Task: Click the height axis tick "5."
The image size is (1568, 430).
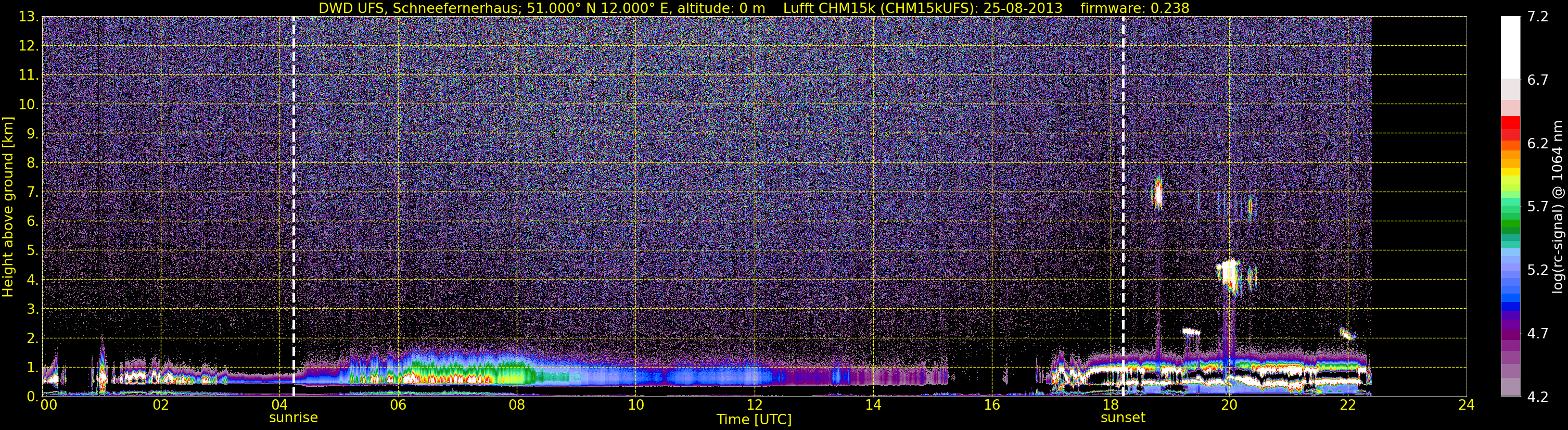Action: [x=32, y=251]
